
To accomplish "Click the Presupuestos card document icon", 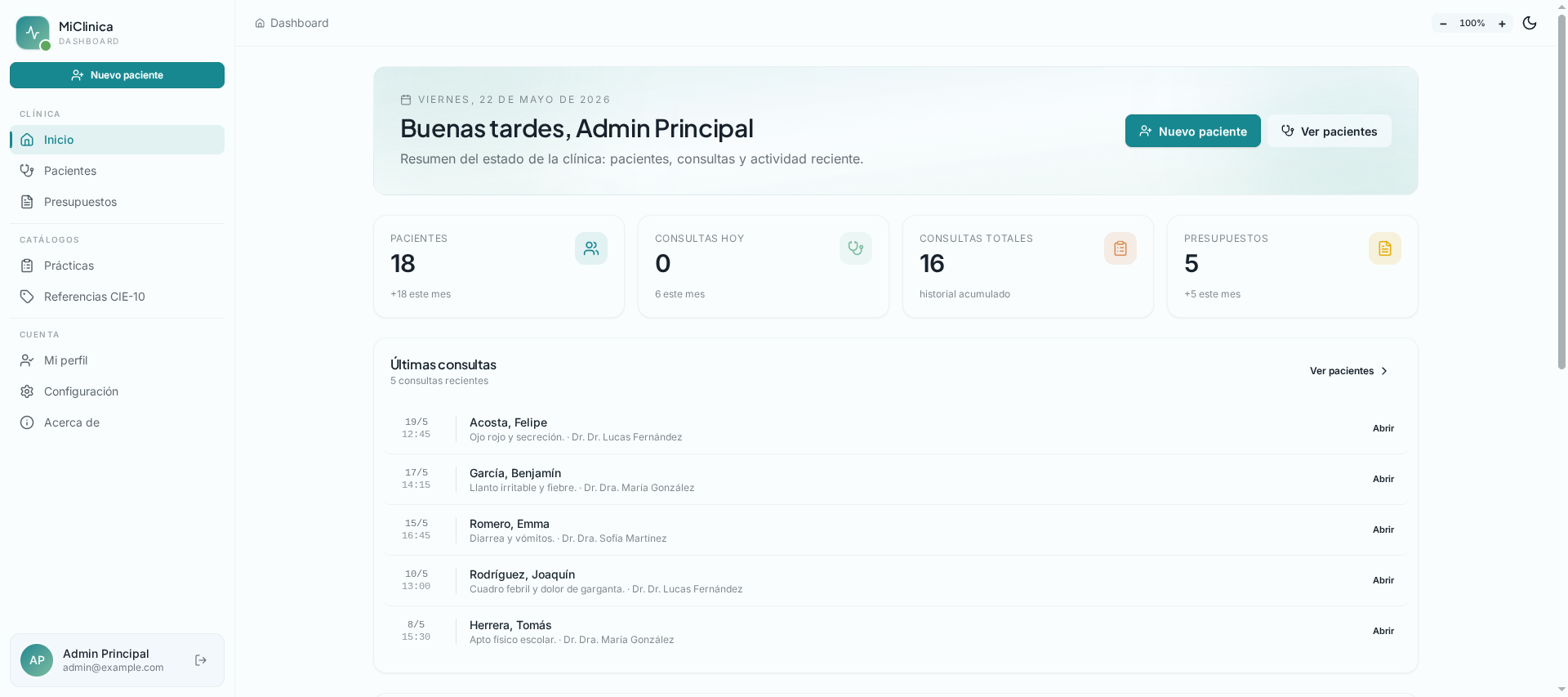I will (x=1385, y=248).
